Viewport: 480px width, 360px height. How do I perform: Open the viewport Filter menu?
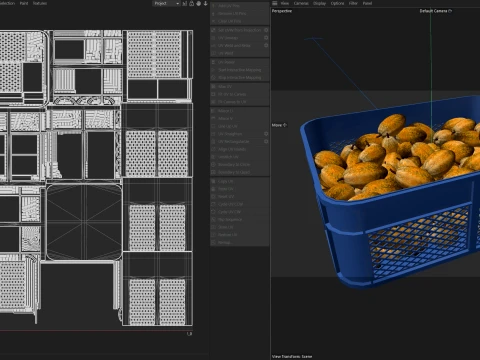coord(353,3)
